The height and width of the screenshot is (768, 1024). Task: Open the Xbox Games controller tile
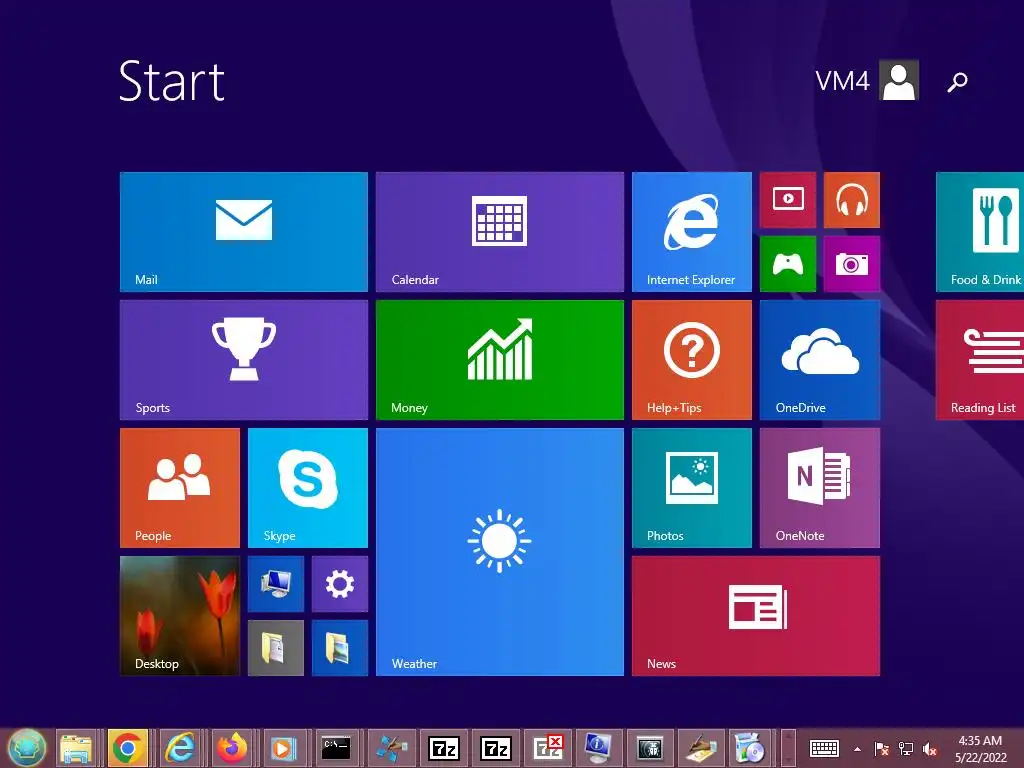click(x=788, y=264)
